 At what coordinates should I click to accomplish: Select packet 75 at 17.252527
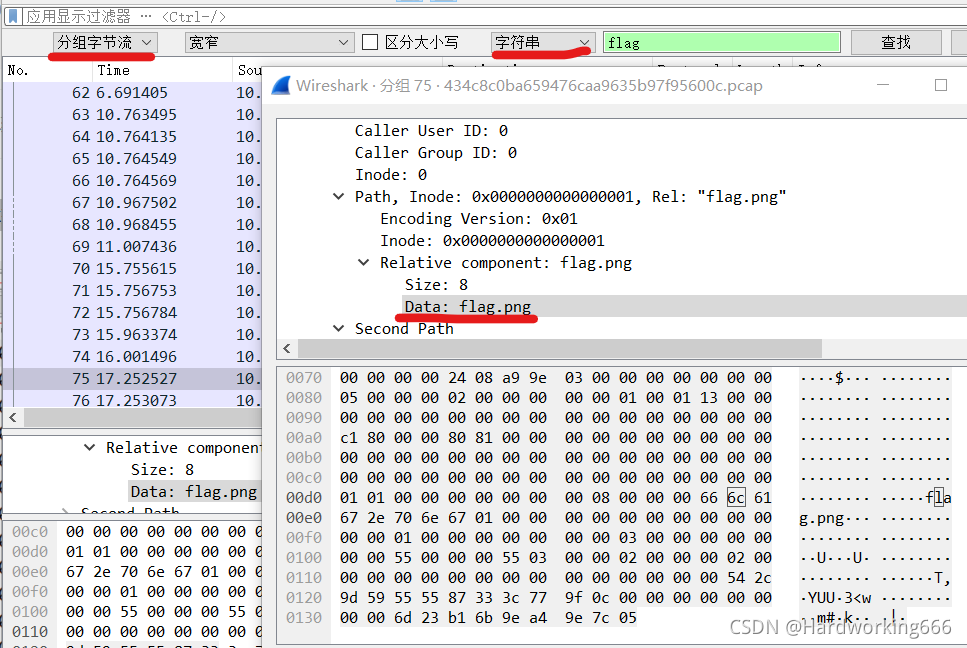(132, 379)
